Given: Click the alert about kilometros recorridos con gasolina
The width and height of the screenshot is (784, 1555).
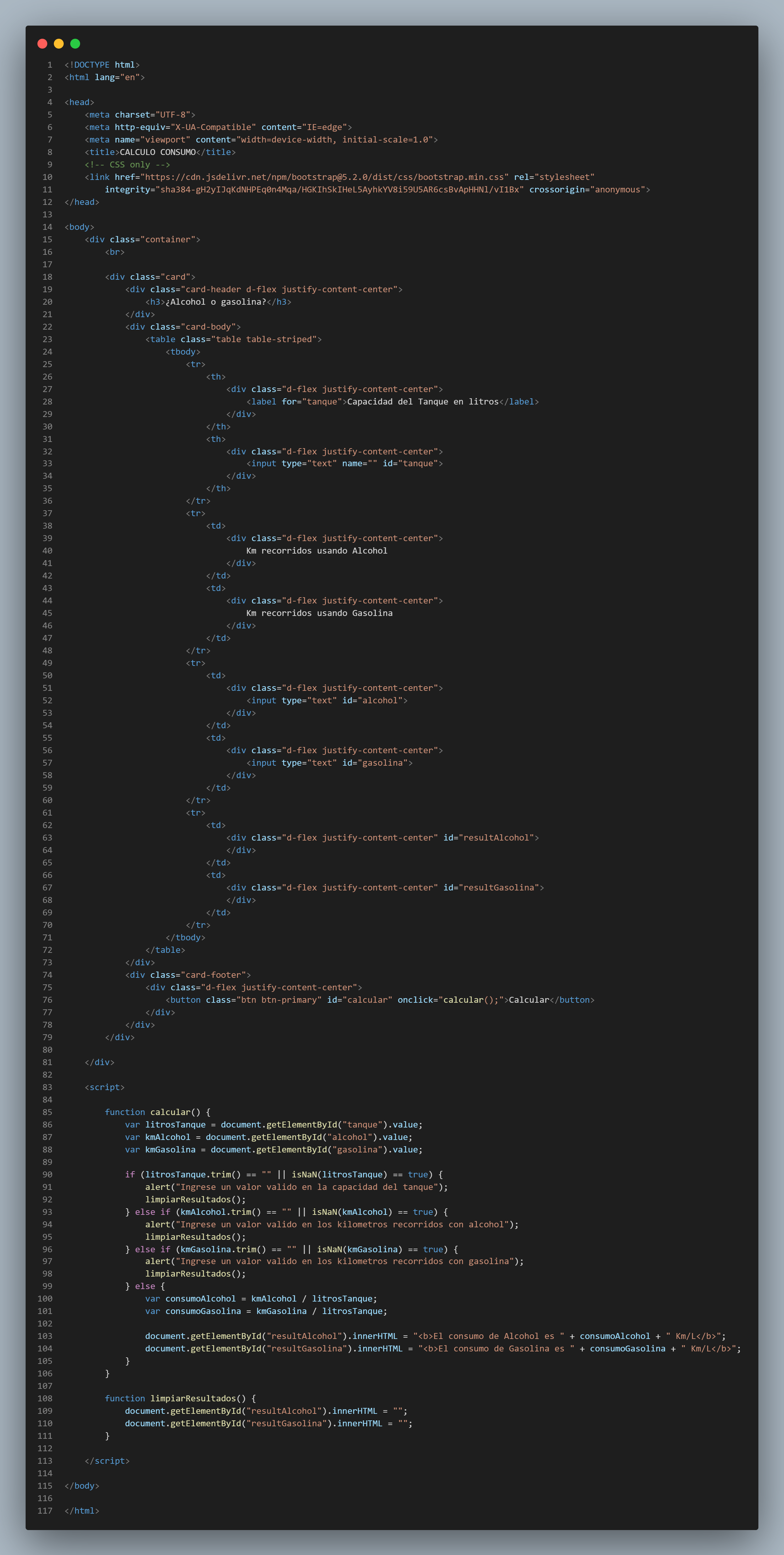Looking at the screenshot, I should click(334, 1261).
